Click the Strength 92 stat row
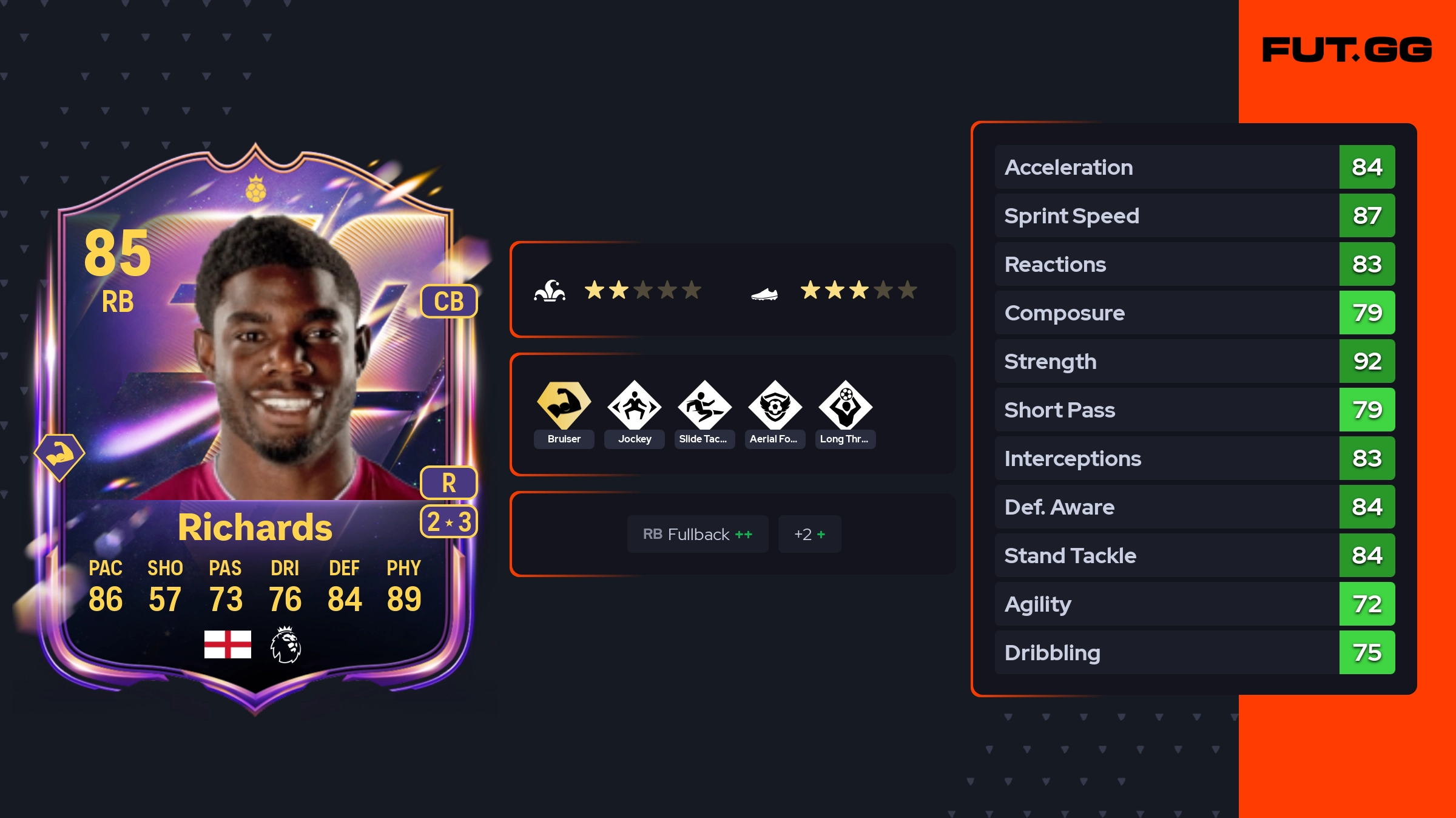Image resolution: width=1456 pixels, height=818 pixels. click(x=1195, y=361)
